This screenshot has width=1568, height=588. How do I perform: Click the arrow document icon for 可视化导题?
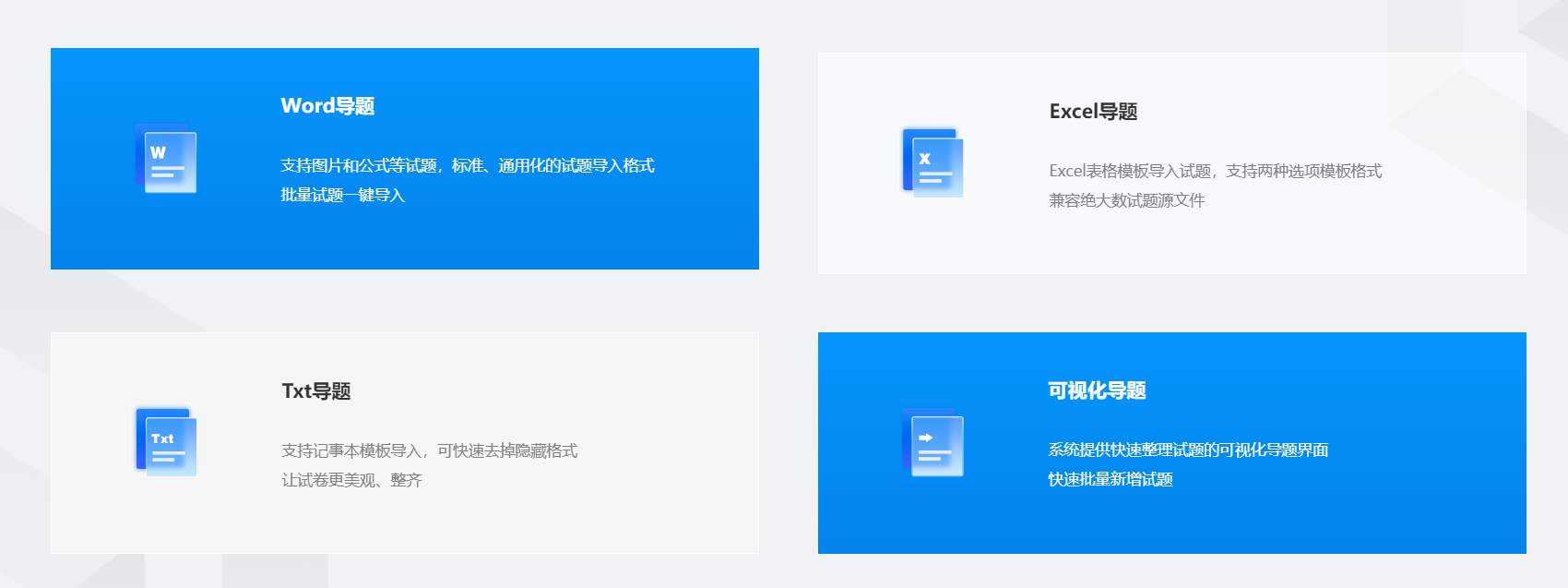click(x=932, y=442)
